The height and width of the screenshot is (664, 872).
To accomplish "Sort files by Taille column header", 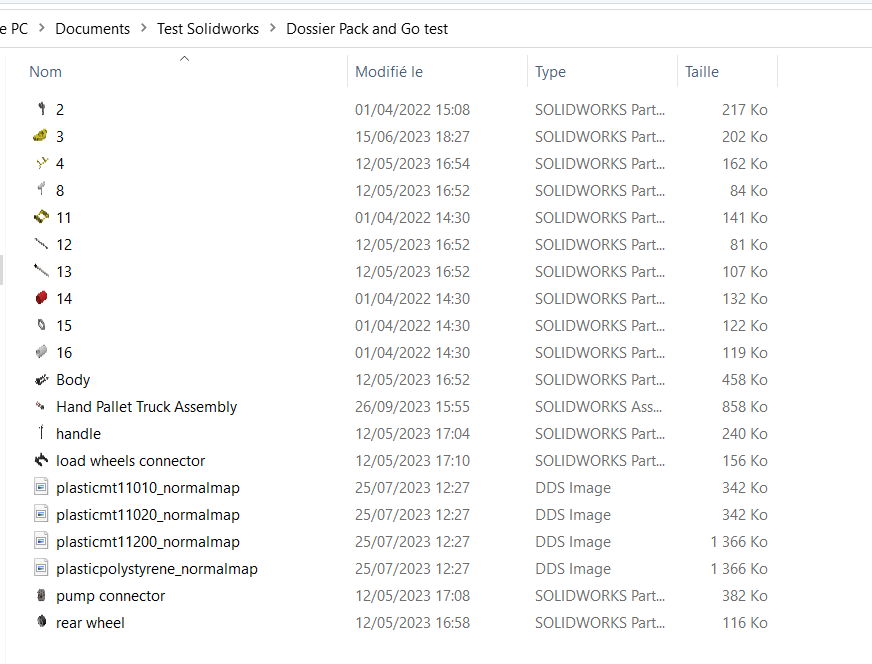I will pos(702,72).
